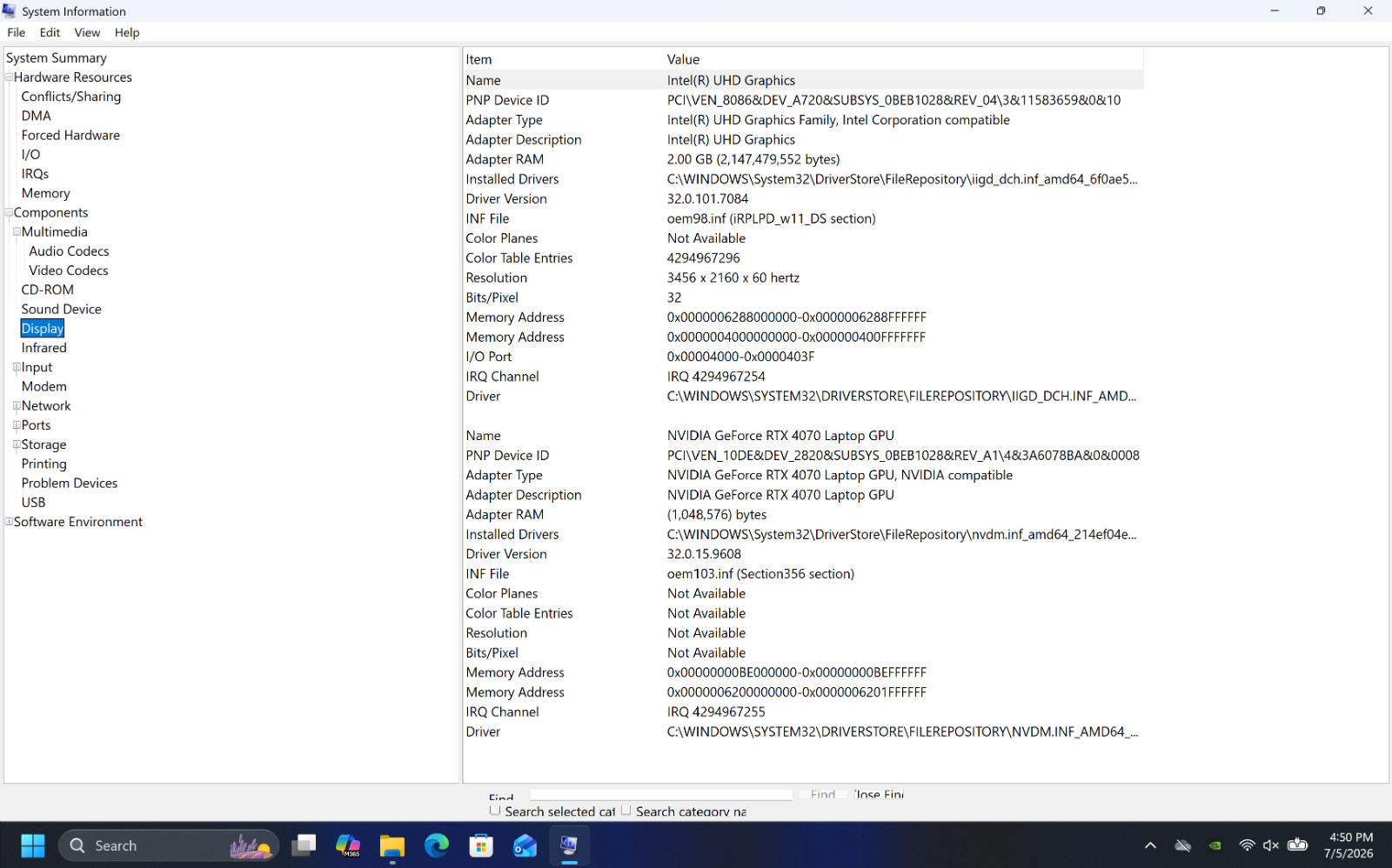Screen dimensions: 1392x868
Task: Select Printing in the tree
Action: point(44,464)
